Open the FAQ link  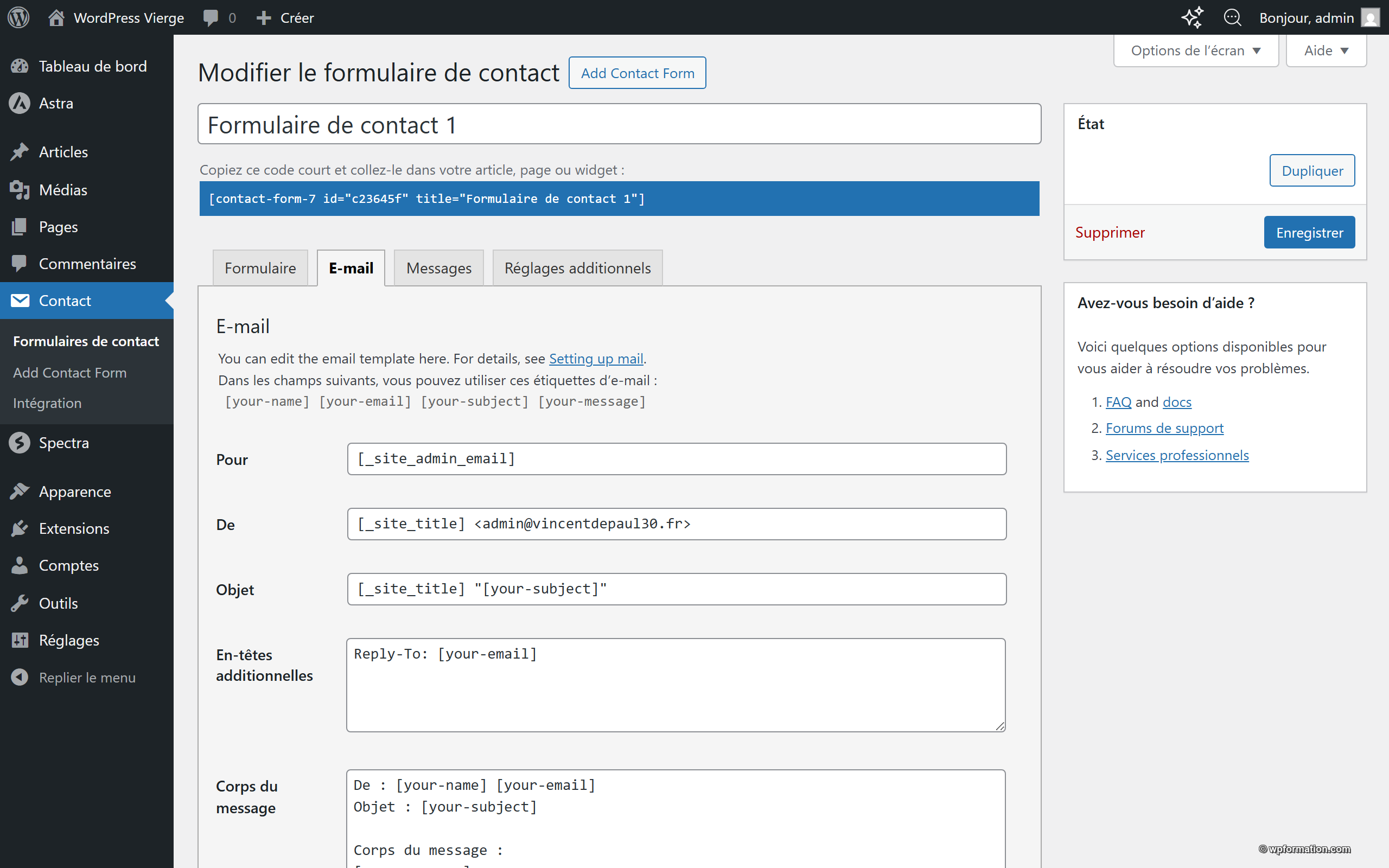(1118, 402)
